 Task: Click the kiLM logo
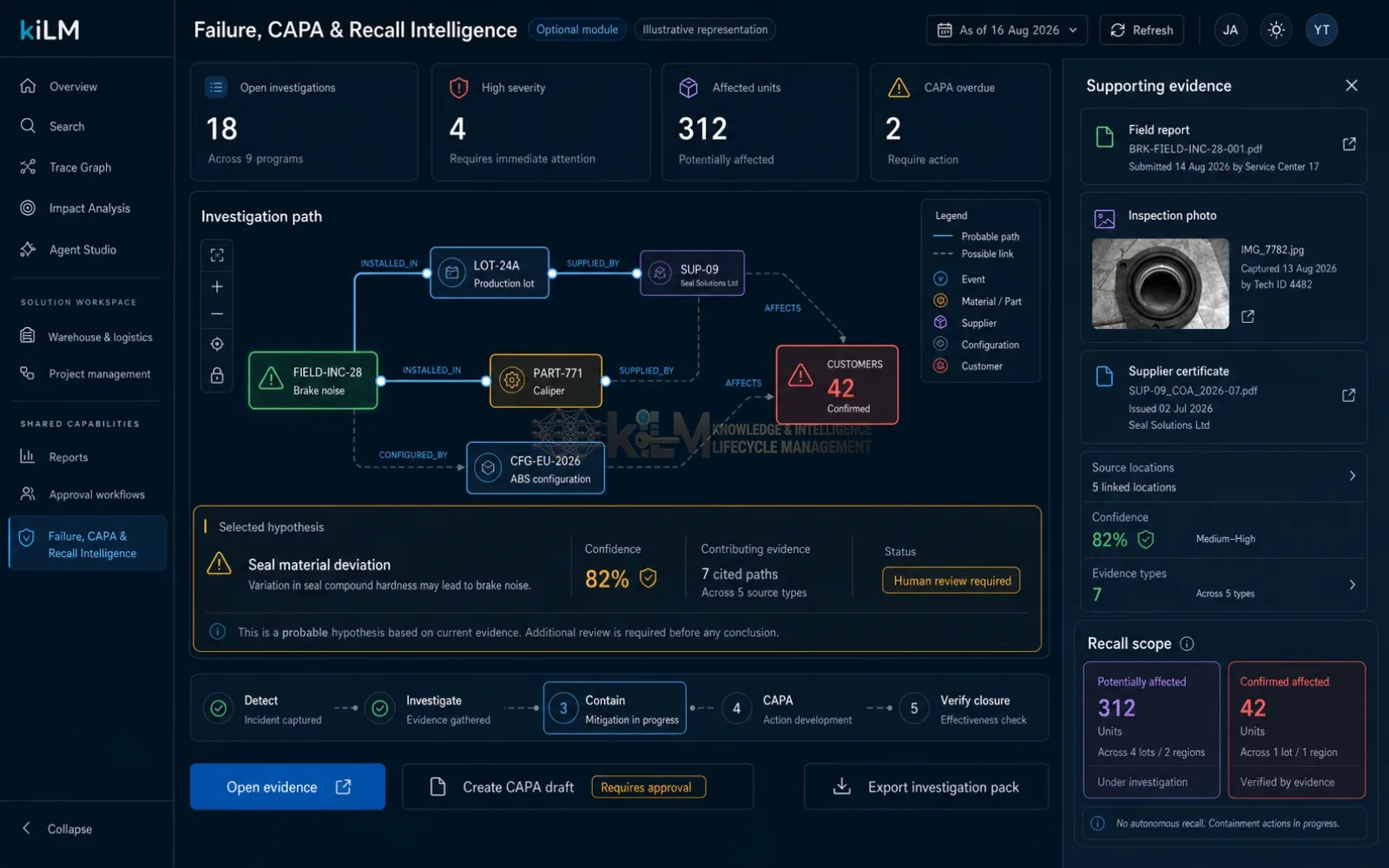[49, 30]
